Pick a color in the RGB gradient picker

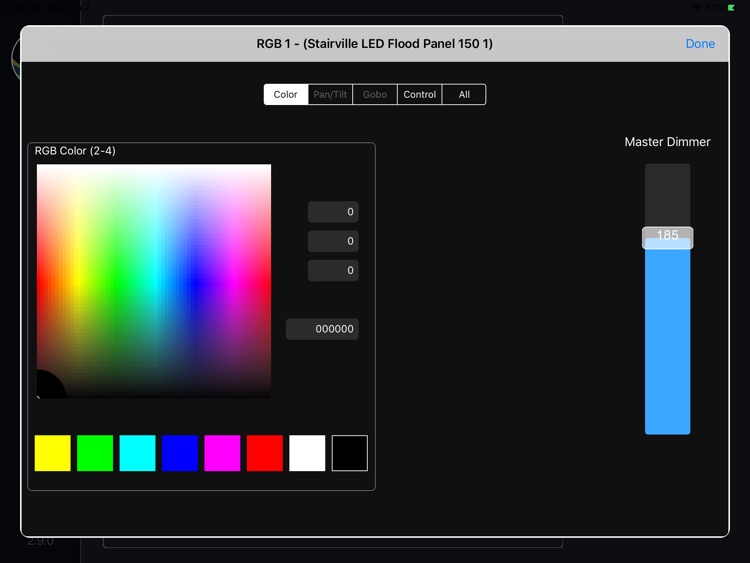click(154, 281)
